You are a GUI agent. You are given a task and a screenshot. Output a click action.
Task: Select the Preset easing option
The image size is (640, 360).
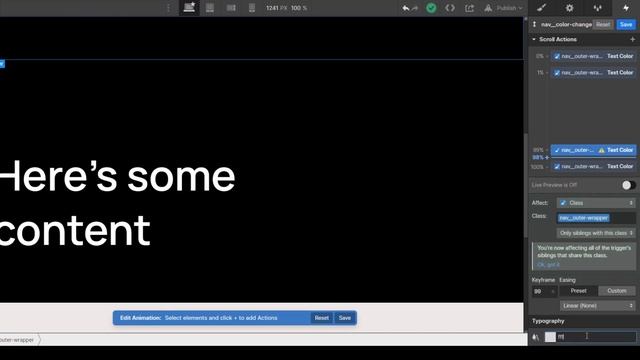[x=578, y=291]
